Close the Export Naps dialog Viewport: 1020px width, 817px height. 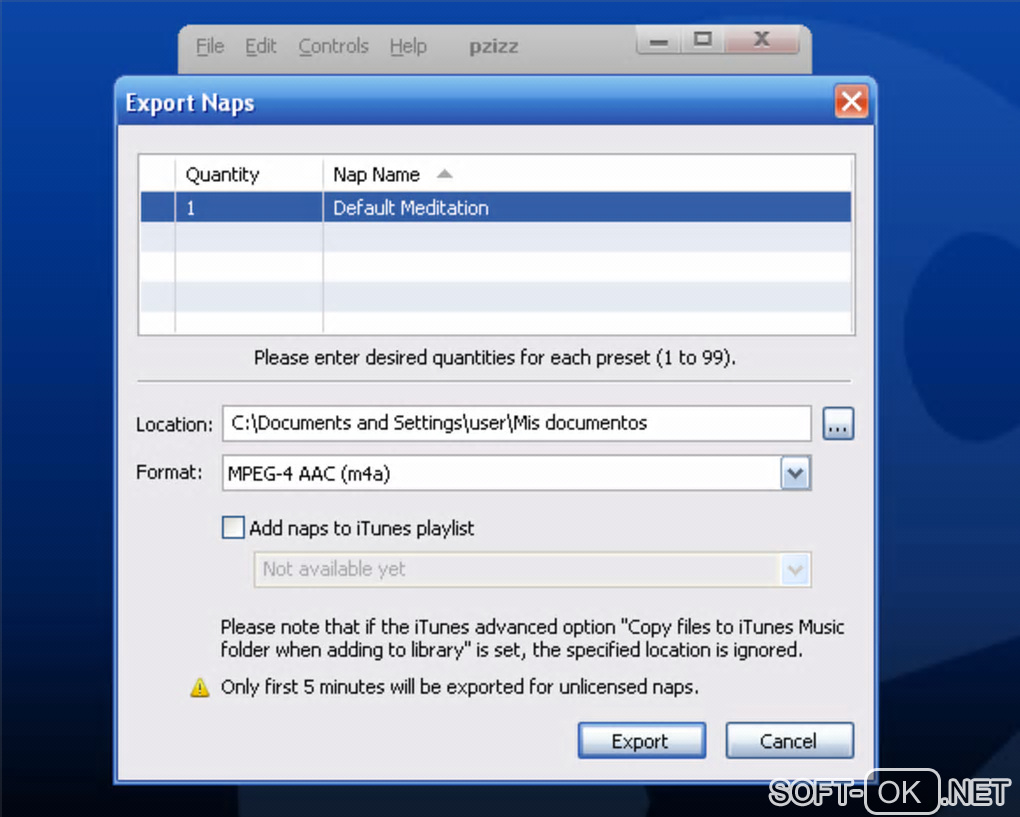click(852, 102)
